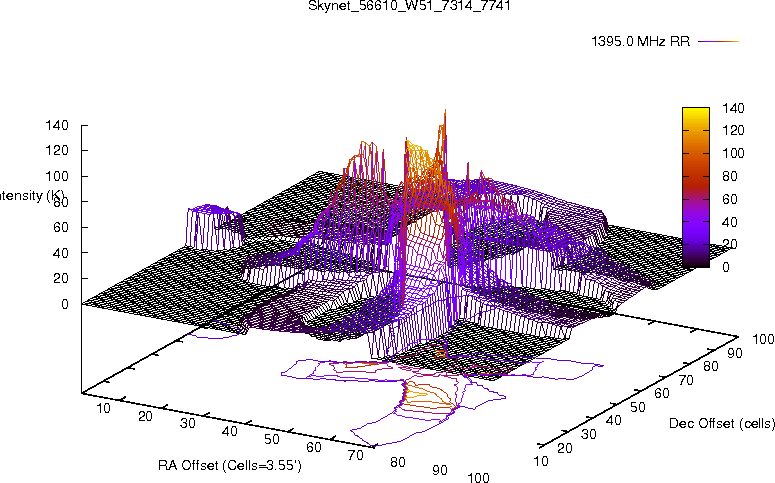Screen dimensions: 775x483
Task: Click the RA Offset (Cells=3.55') axis label
Action: click(x=229, y=466)
